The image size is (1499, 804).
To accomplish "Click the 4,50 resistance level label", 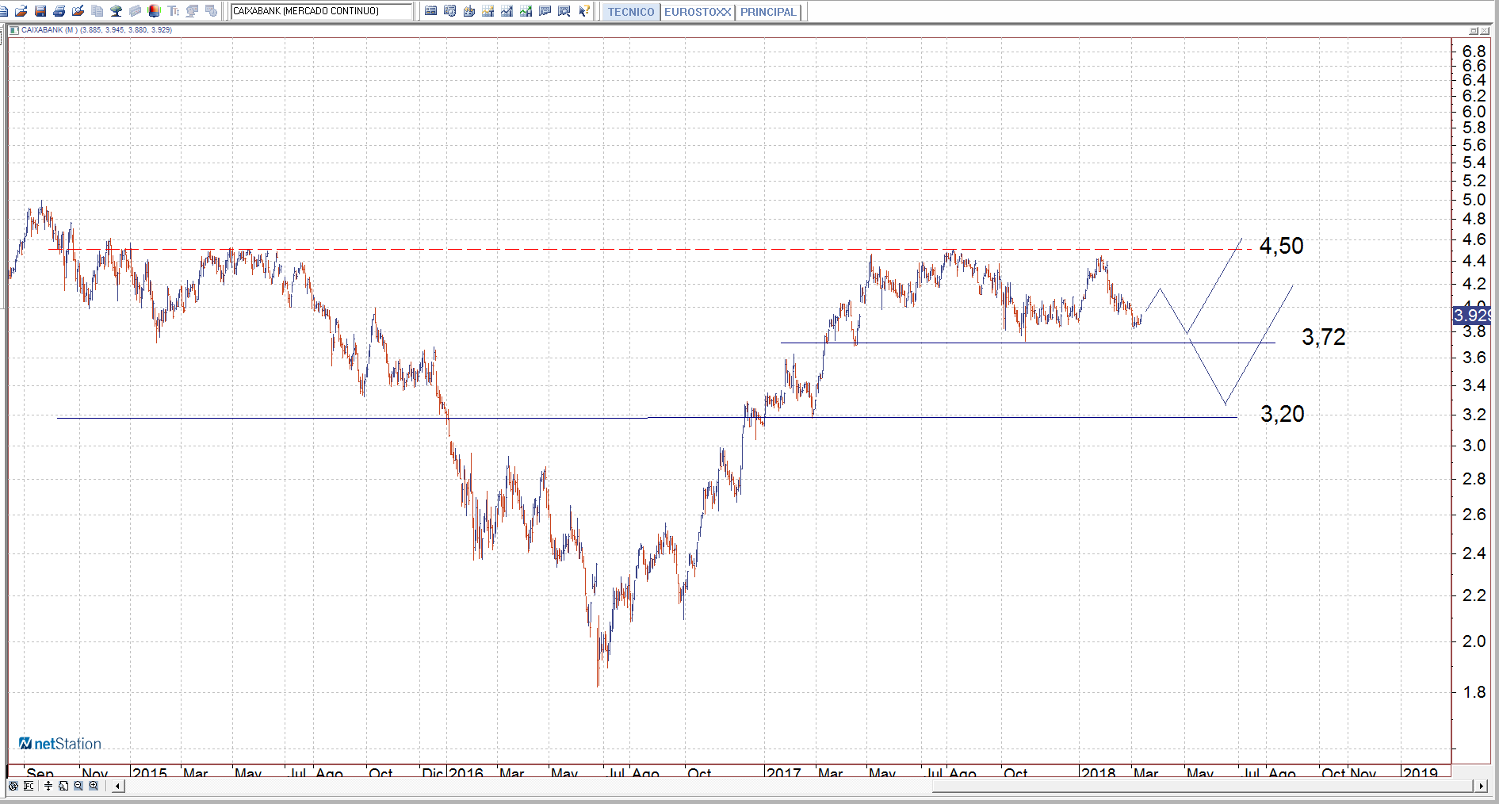I will [1281, 246].
